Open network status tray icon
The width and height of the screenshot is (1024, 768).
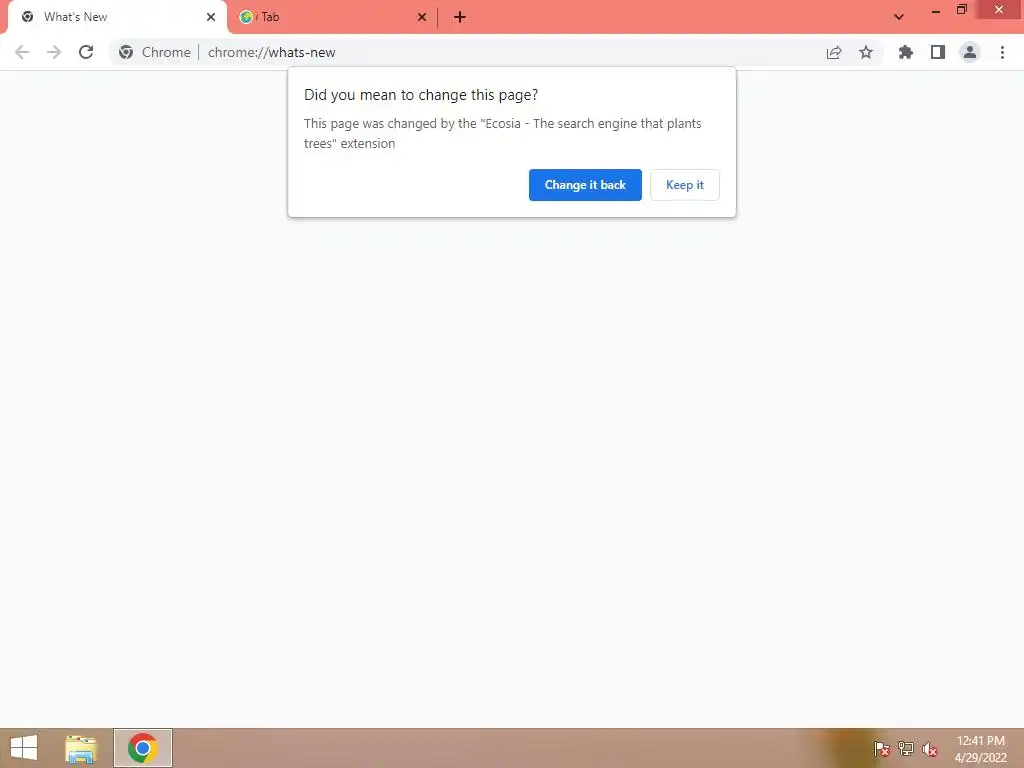(x=906, y=749)
